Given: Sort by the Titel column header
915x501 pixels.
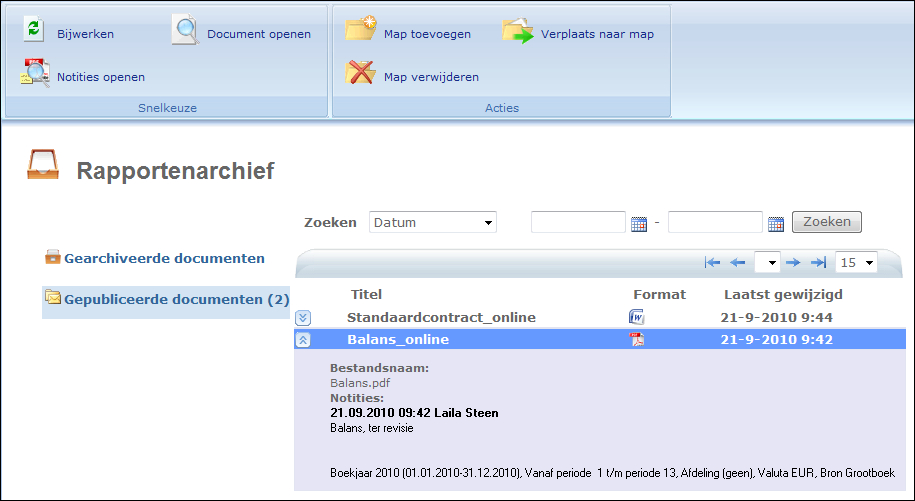Looking at the screenshot, I should coord(366,295).
